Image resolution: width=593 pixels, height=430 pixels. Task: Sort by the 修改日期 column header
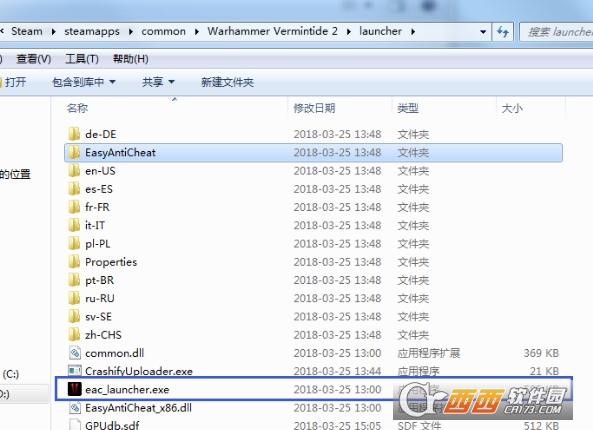click(314, 109)
